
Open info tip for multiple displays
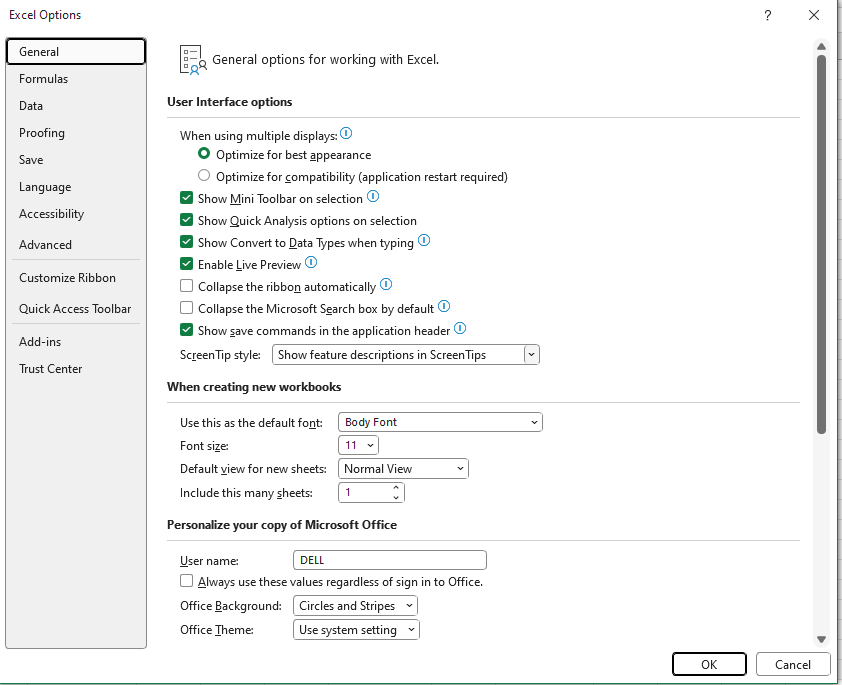pyautogui.click(x=346, y=133)
